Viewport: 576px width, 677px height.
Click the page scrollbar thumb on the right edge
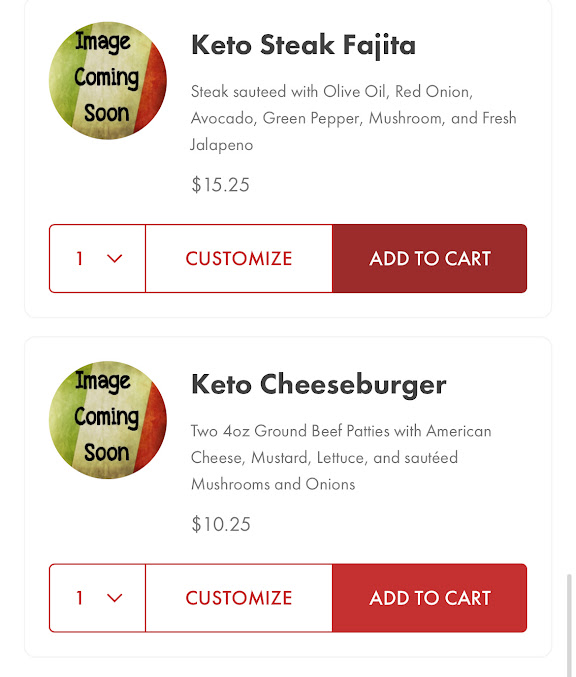(x=569, y=625)
